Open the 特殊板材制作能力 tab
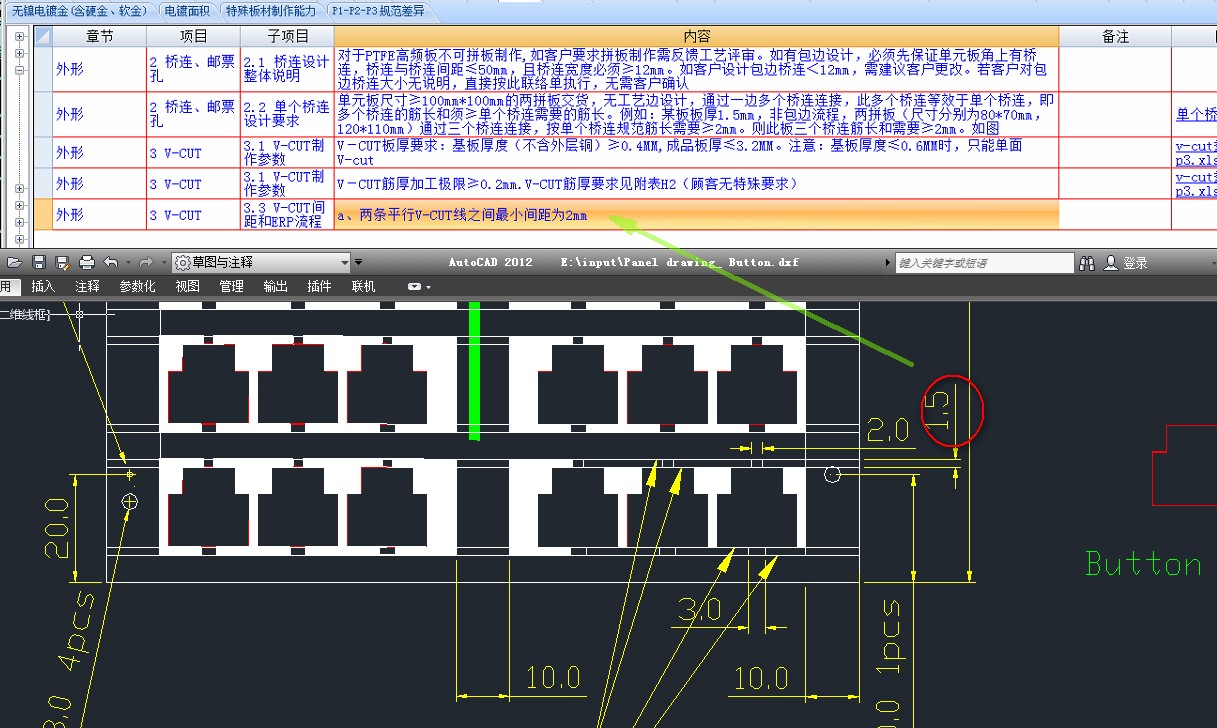This screenshot has height=728, width=1217. 270,11
